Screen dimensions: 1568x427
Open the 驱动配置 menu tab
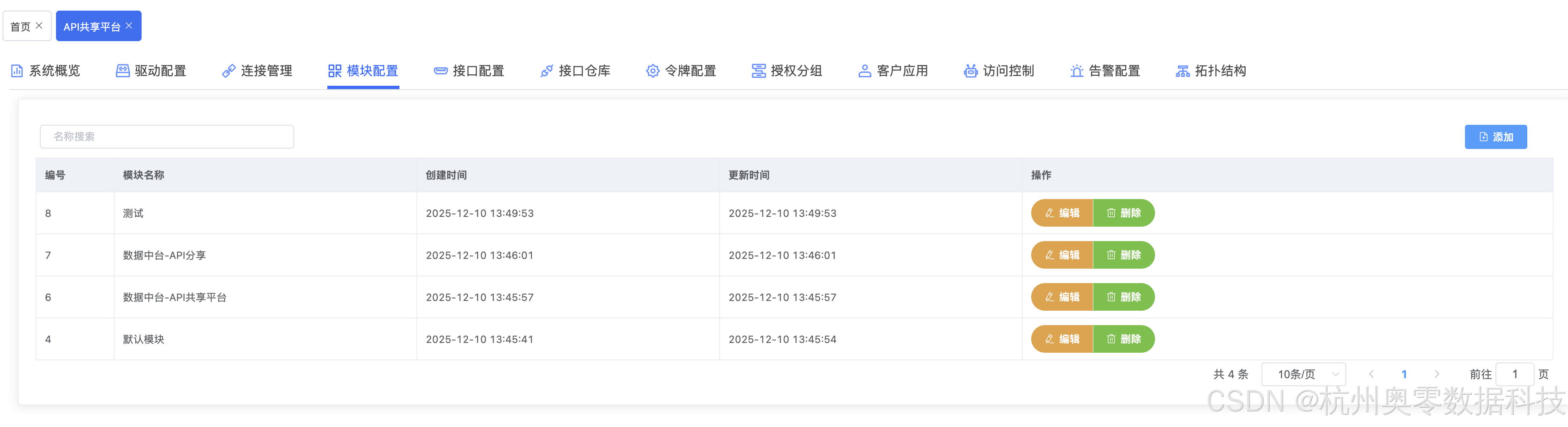[x=151, y=70]
